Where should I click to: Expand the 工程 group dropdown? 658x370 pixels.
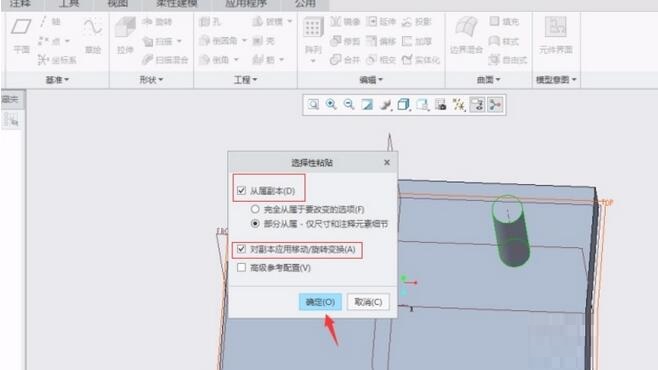[245, 80]
